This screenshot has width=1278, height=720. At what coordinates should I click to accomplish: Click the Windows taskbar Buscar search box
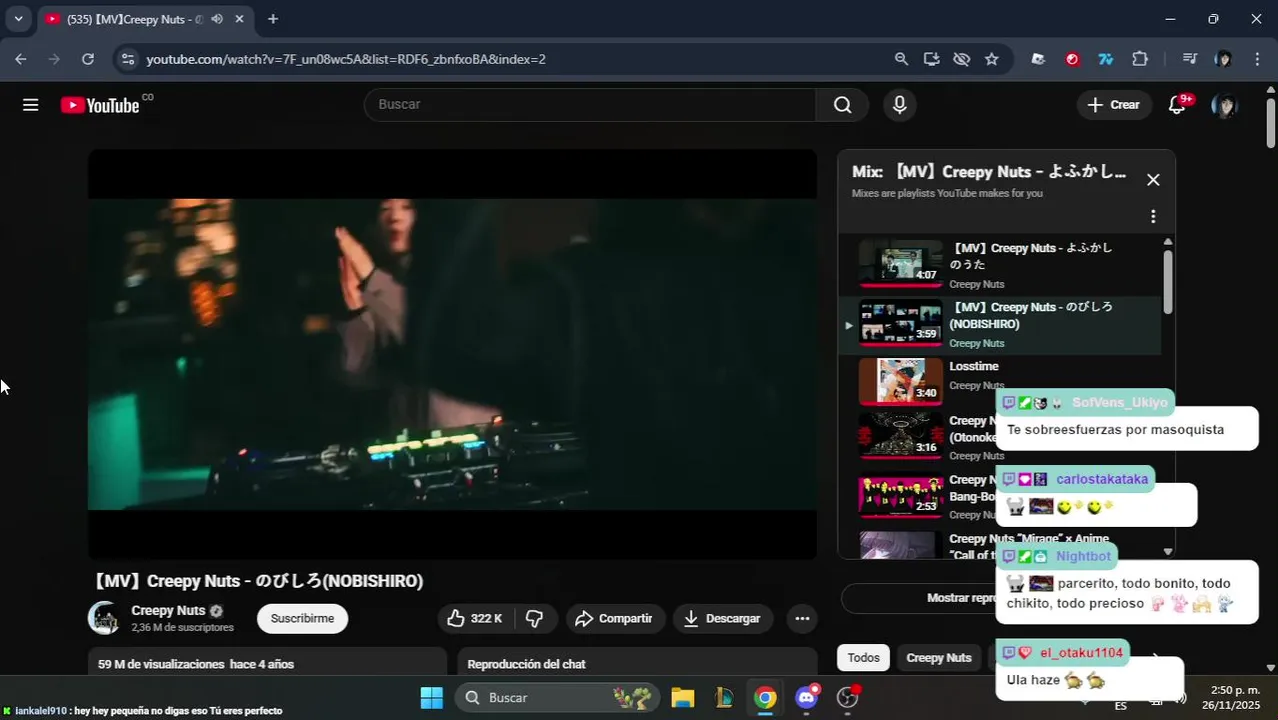coord(557,698)
